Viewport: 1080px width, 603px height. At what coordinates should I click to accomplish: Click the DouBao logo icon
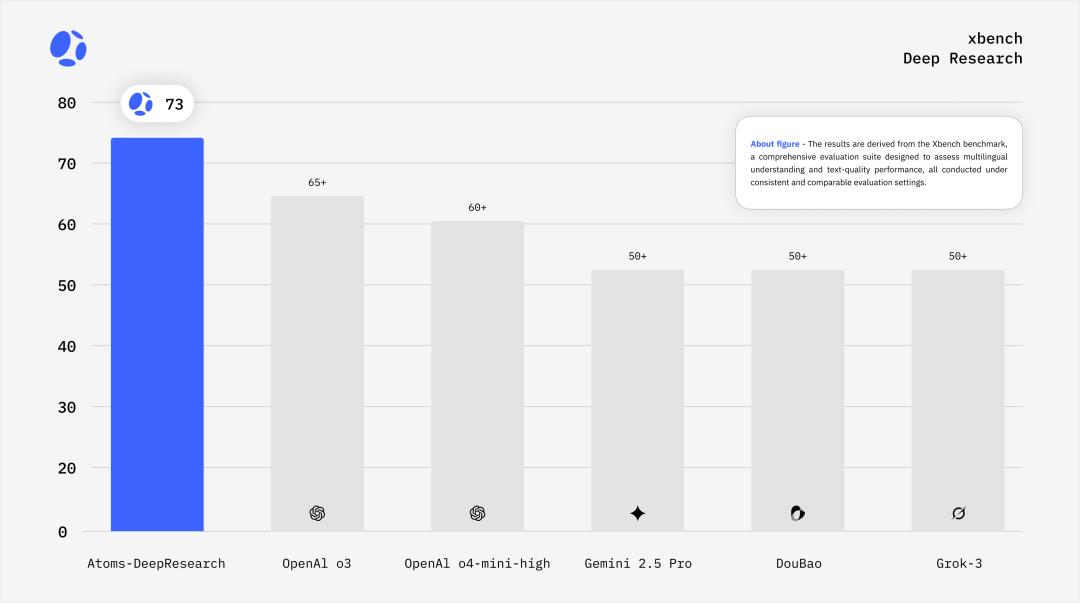click(x=797, y=513)
